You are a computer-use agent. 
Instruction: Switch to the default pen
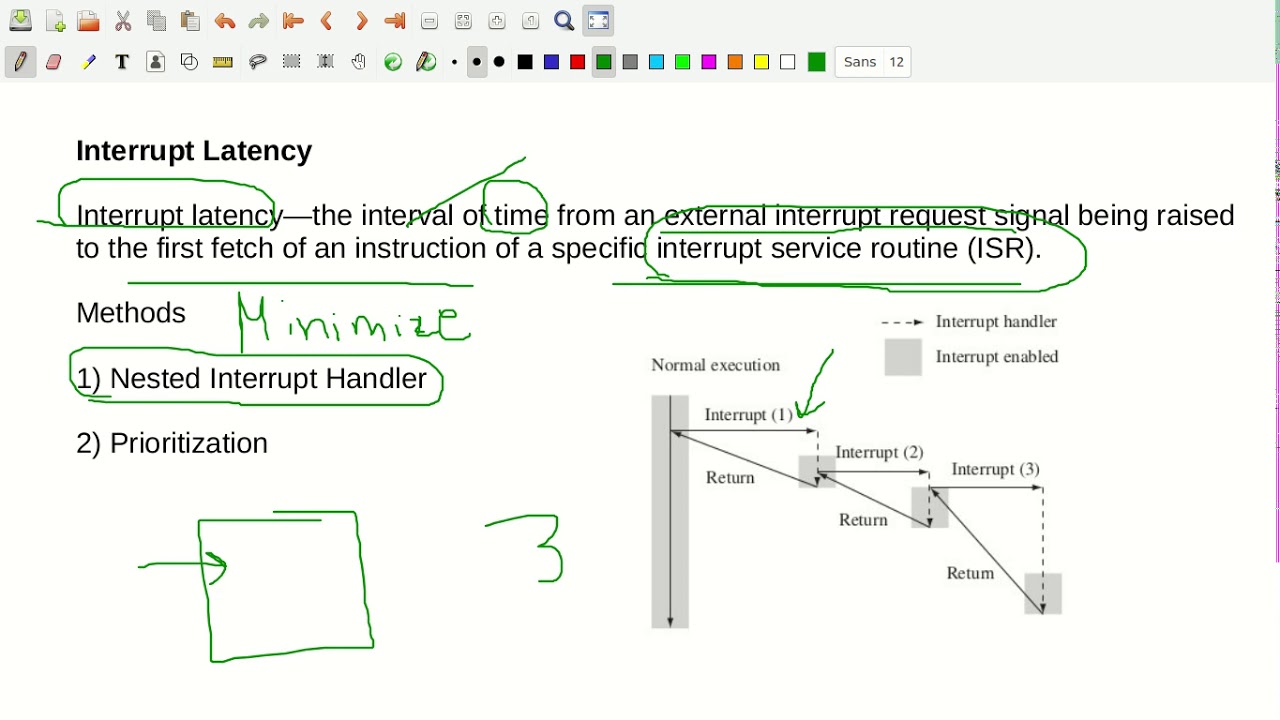[x=427, y=62]
